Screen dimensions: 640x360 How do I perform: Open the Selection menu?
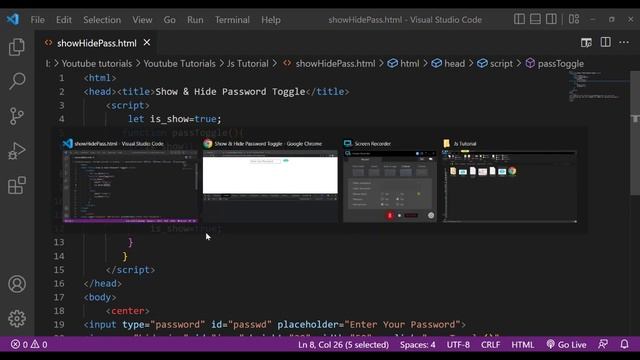tap(102, 20)
